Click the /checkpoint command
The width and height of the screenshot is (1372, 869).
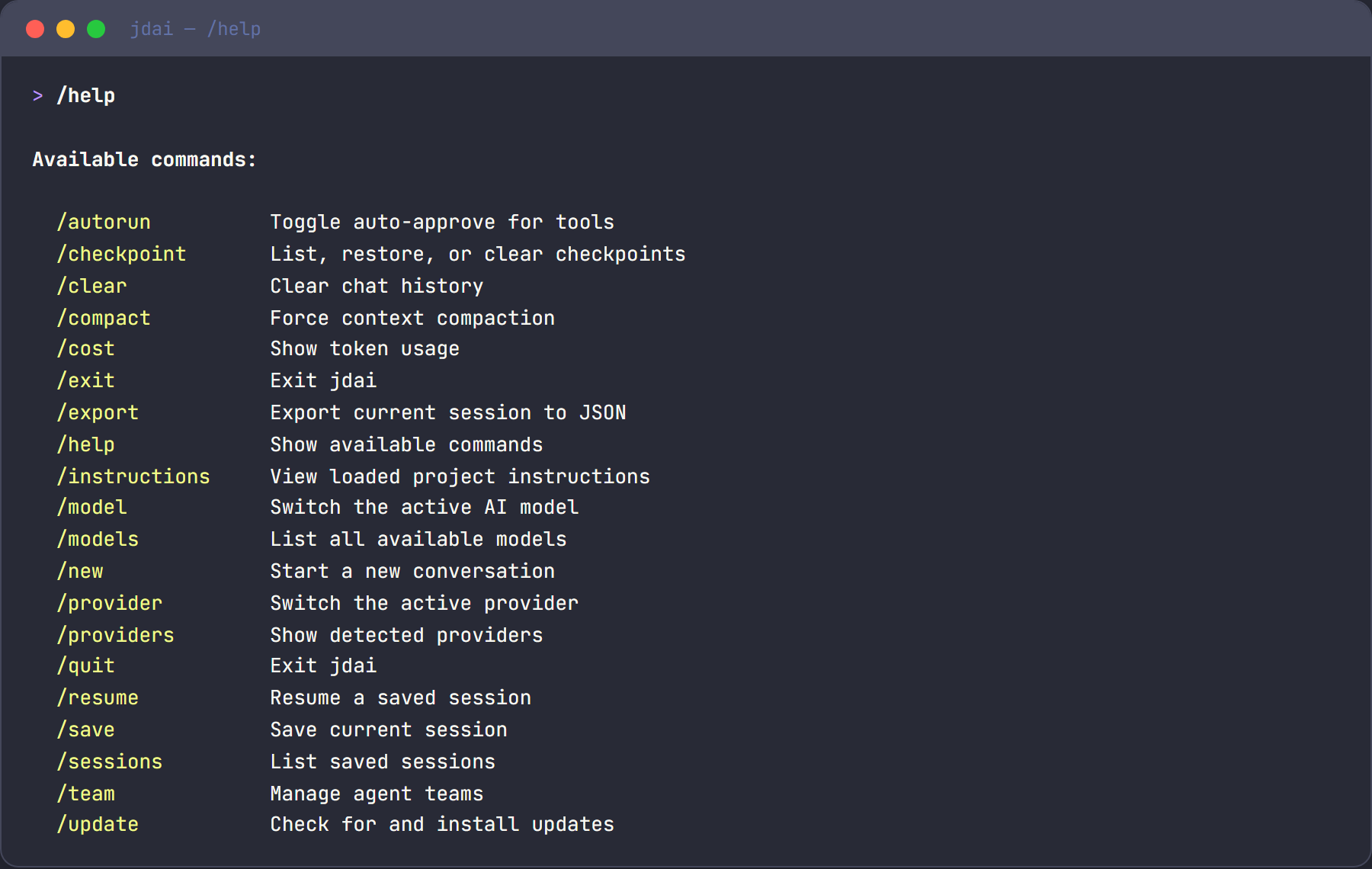122,254
